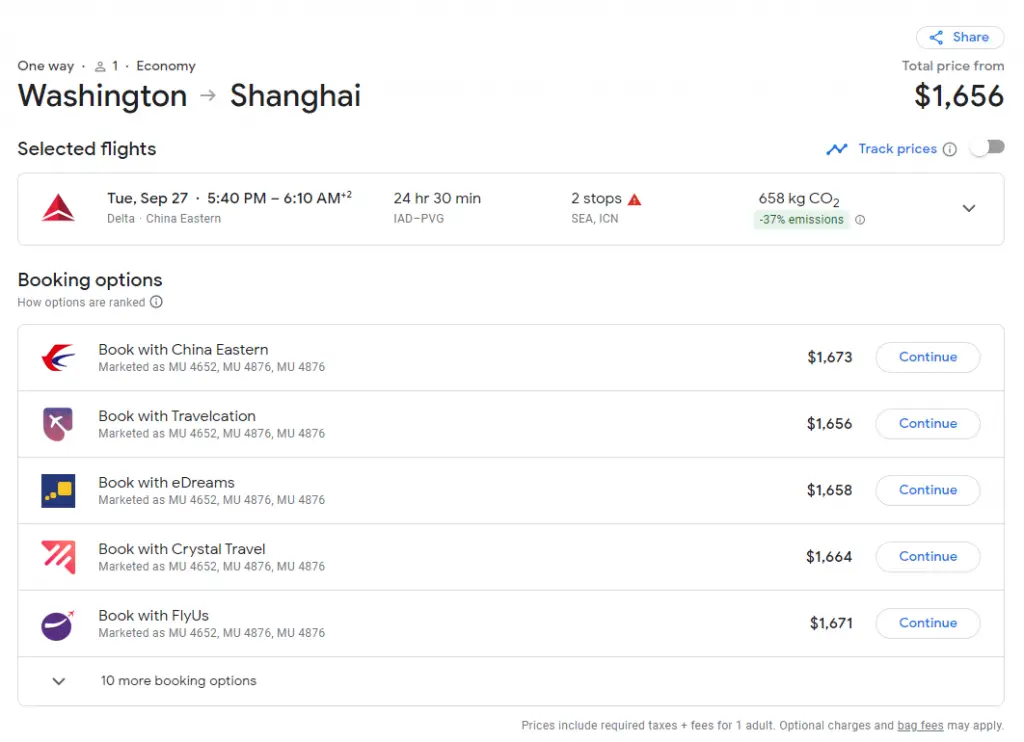1024x742 pixels.
Task: Select the Crystal Travel logo
Action: pos(58,556)
